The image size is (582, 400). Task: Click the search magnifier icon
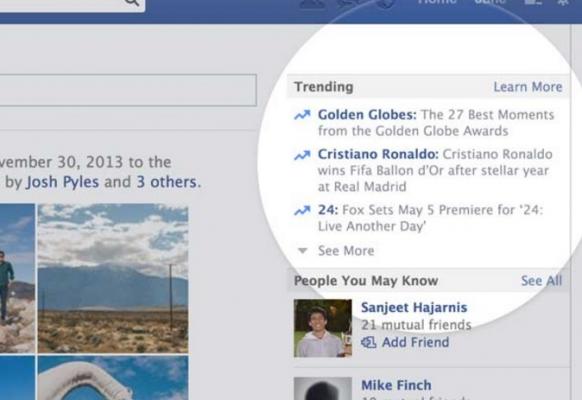pos(132,3)
